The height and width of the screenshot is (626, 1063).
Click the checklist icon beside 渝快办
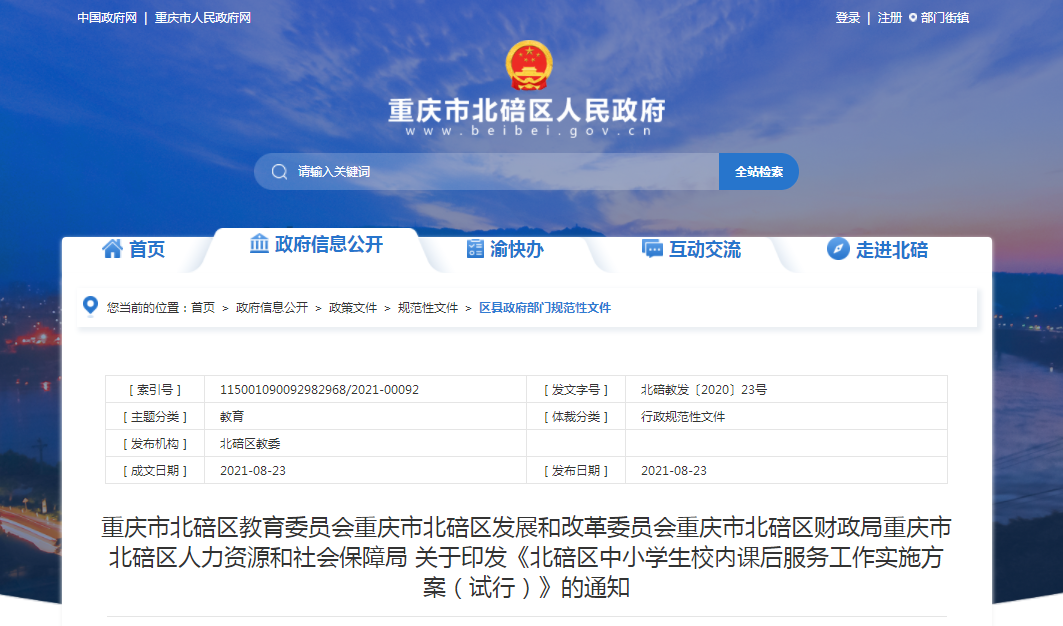tap(475, 249)
